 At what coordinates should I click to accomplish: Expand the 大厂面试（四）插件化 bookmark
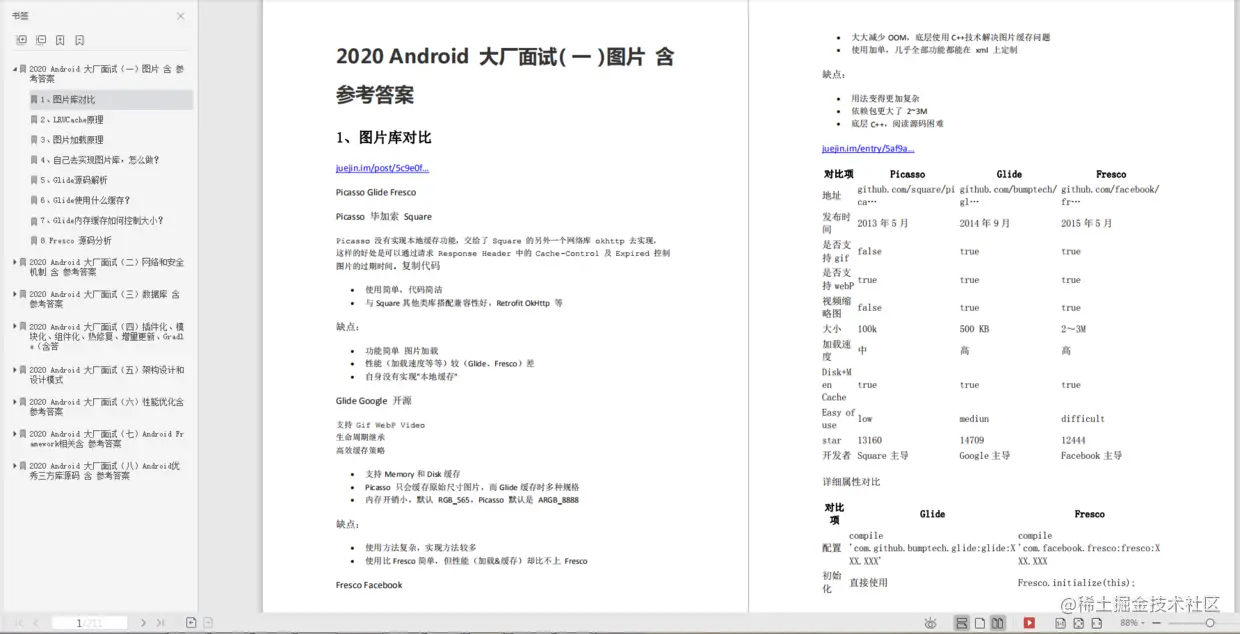(x=15, y=326)
